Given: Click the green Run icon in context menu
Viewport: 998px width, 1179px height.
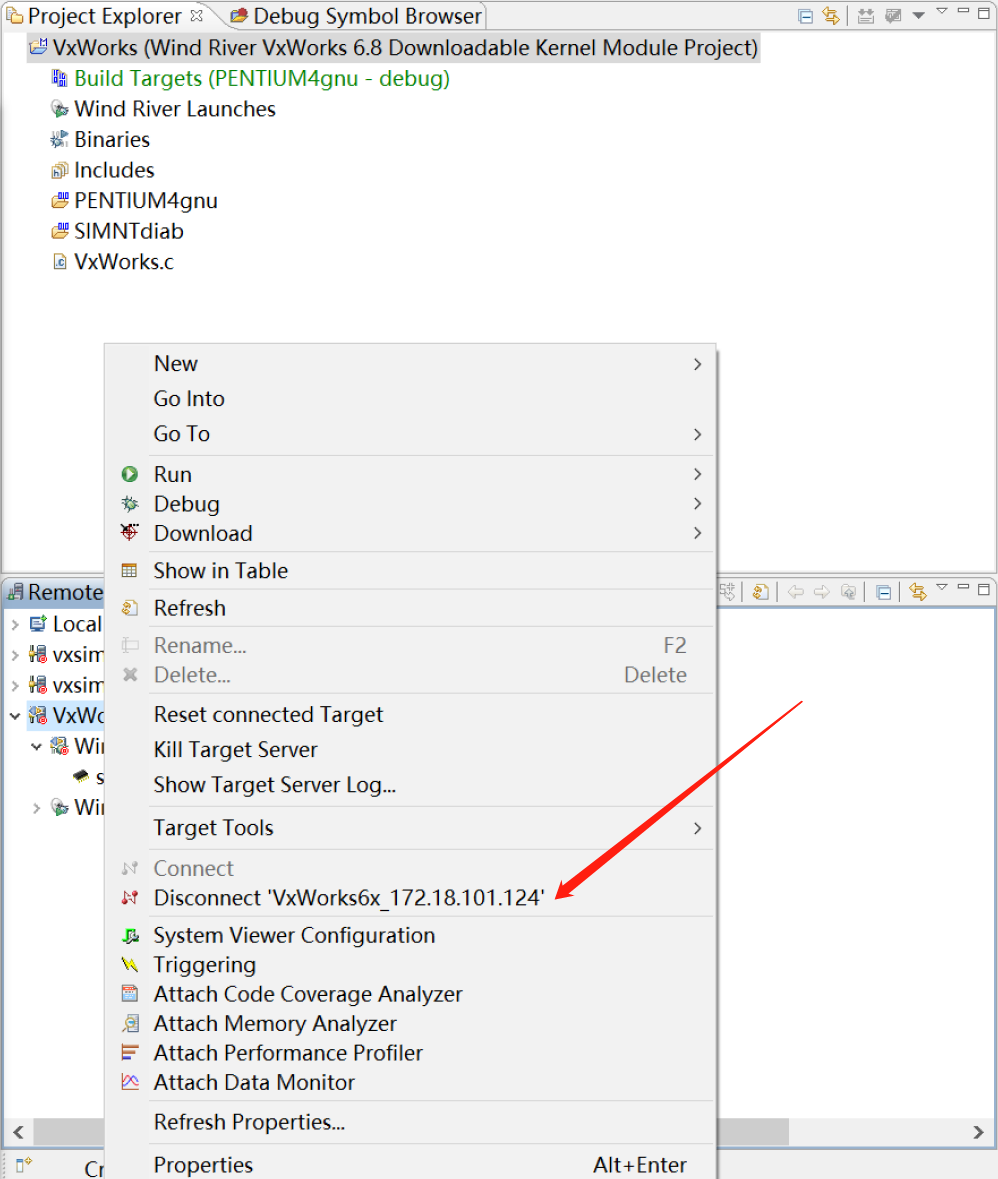Looking at the screenshot, I should coord(129,474).
